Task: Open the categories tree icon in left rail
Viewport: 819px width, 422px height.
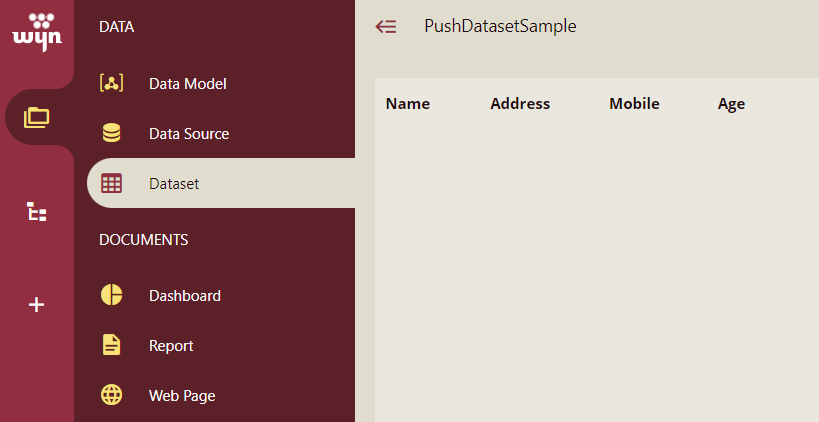Action: 37,212
